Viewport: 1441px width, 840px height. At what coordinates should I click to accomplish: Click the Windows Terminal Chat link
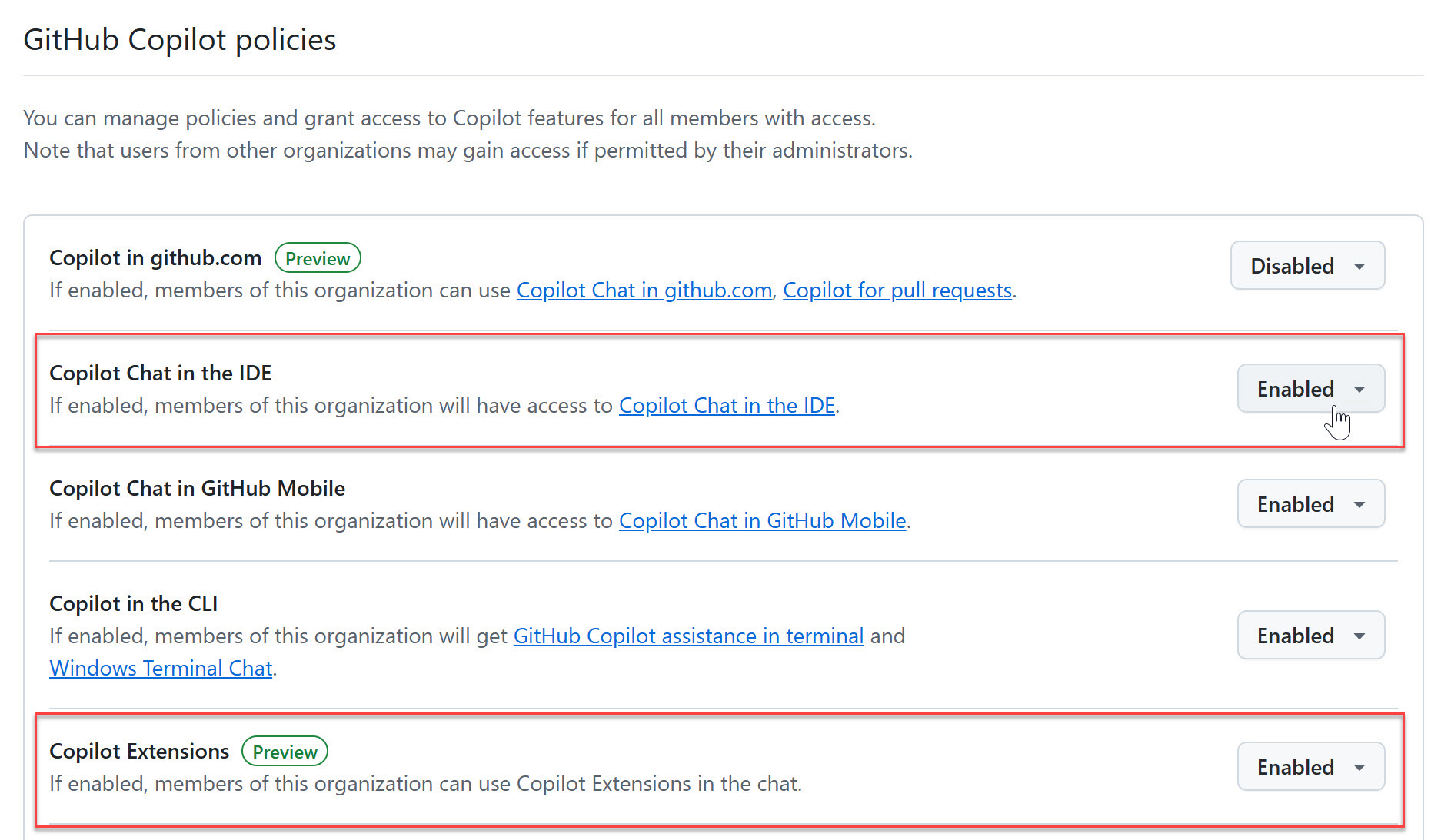pos(161,669)
